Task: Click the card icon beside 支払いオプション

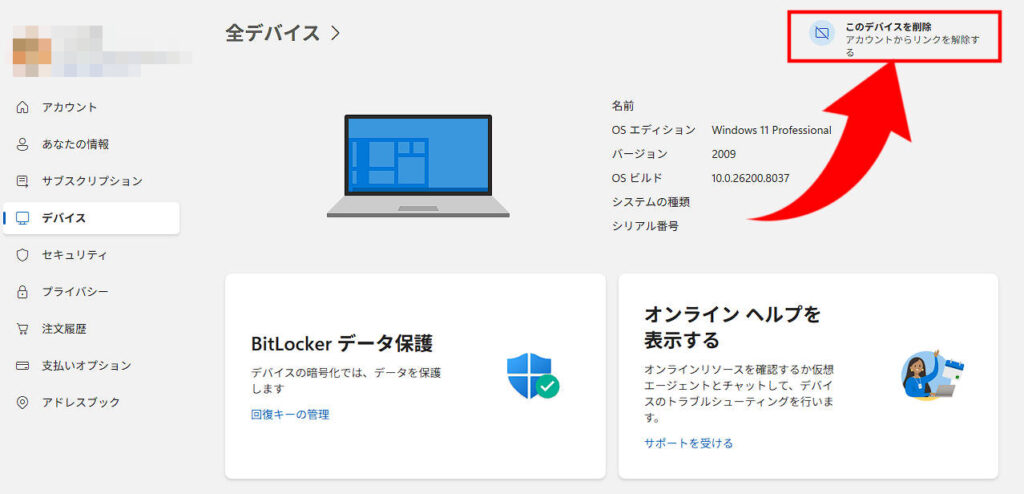Action: click(x=23, y=365)
